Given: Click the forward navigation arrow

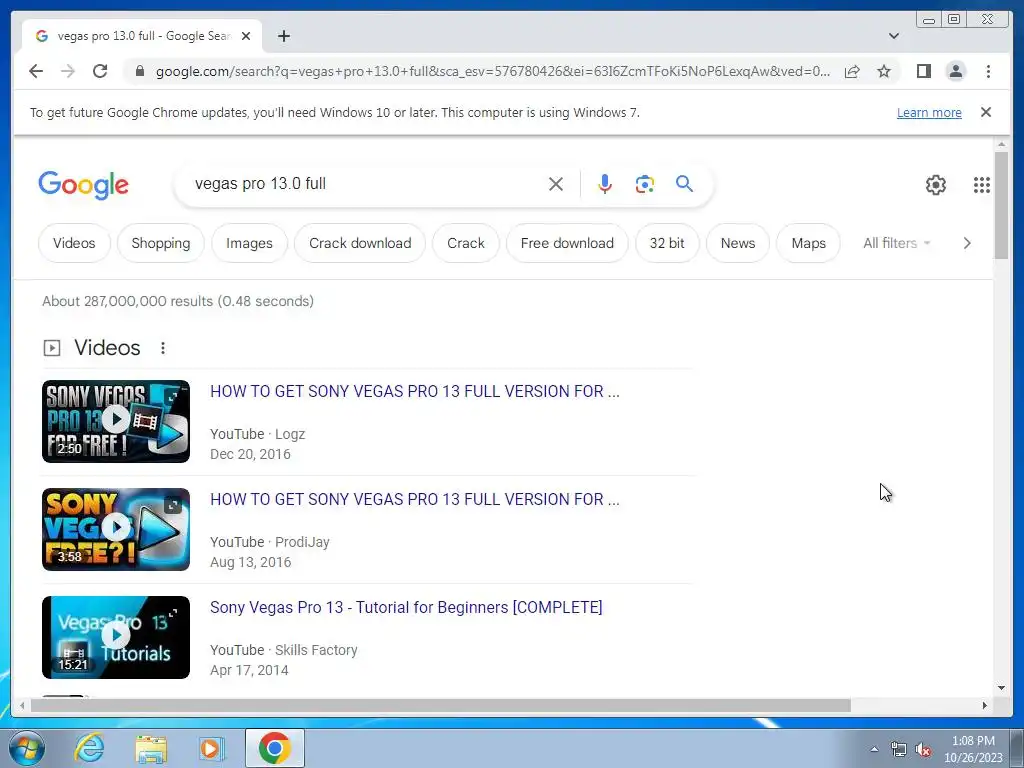Looking at the screenshot, I should 68,71.
